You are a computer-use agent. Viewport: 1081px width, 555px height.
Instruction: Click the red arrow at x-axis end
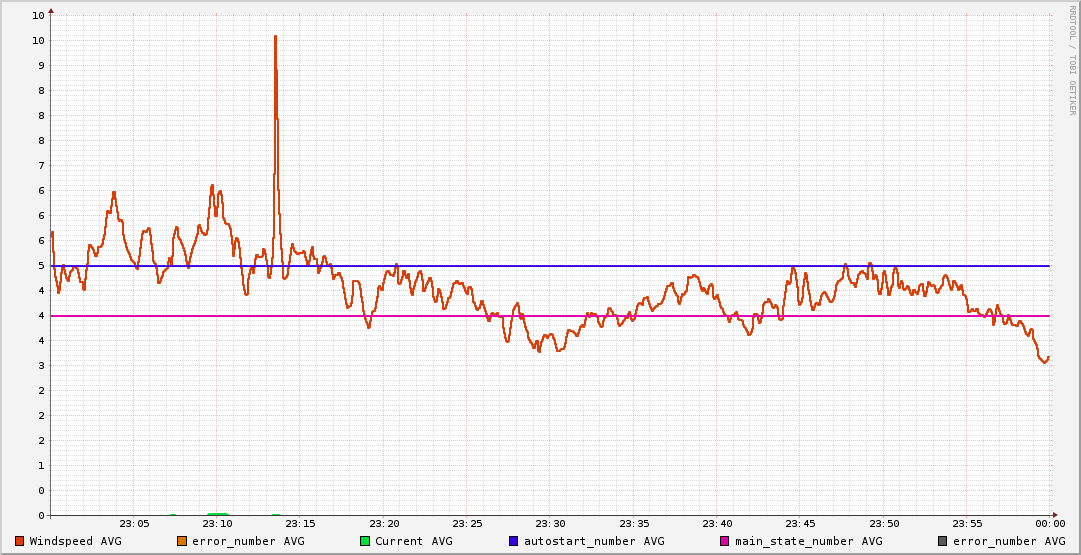coord(1056,515)
